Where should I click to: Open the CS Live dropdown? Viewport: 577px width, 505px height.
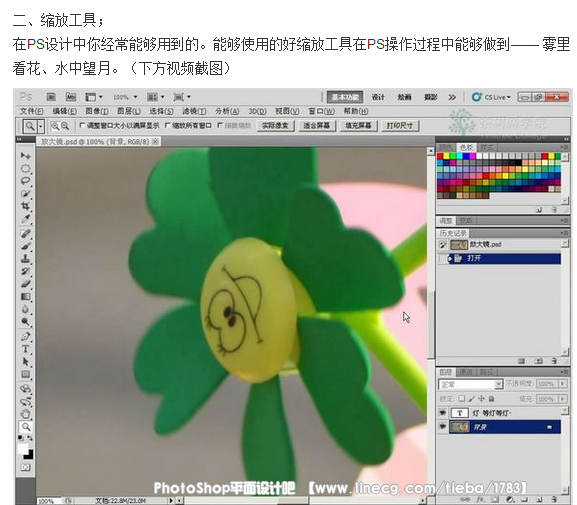(492, 97)
